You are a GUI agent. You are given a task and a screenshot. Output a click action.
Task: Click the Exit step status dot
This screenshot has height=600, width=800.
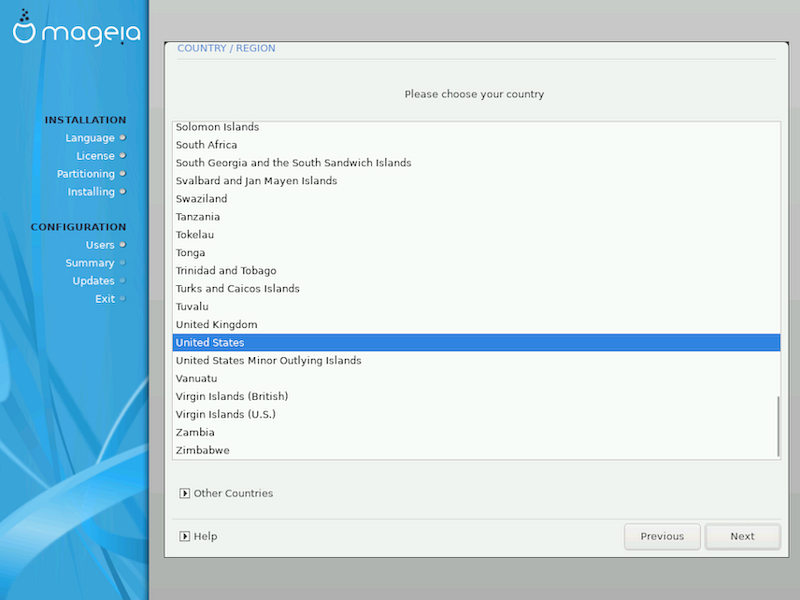[122, 298]
